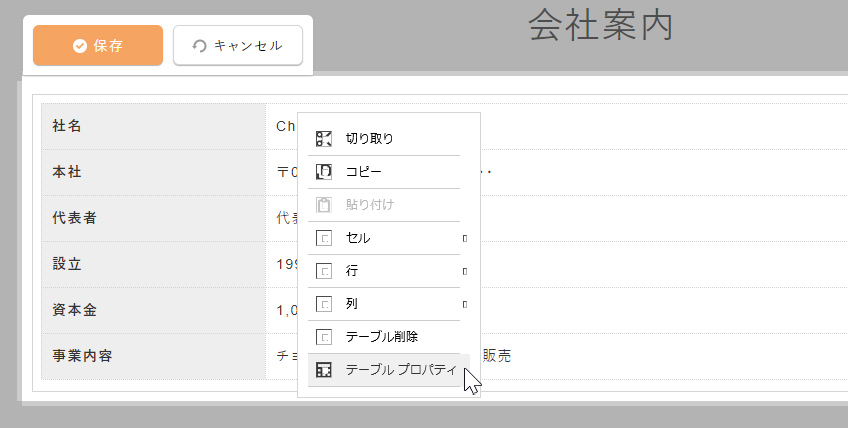Open テーブル プロパティ from the context menu
The width and height of the screenshot is (848, 428).
[x=400, y=370]
